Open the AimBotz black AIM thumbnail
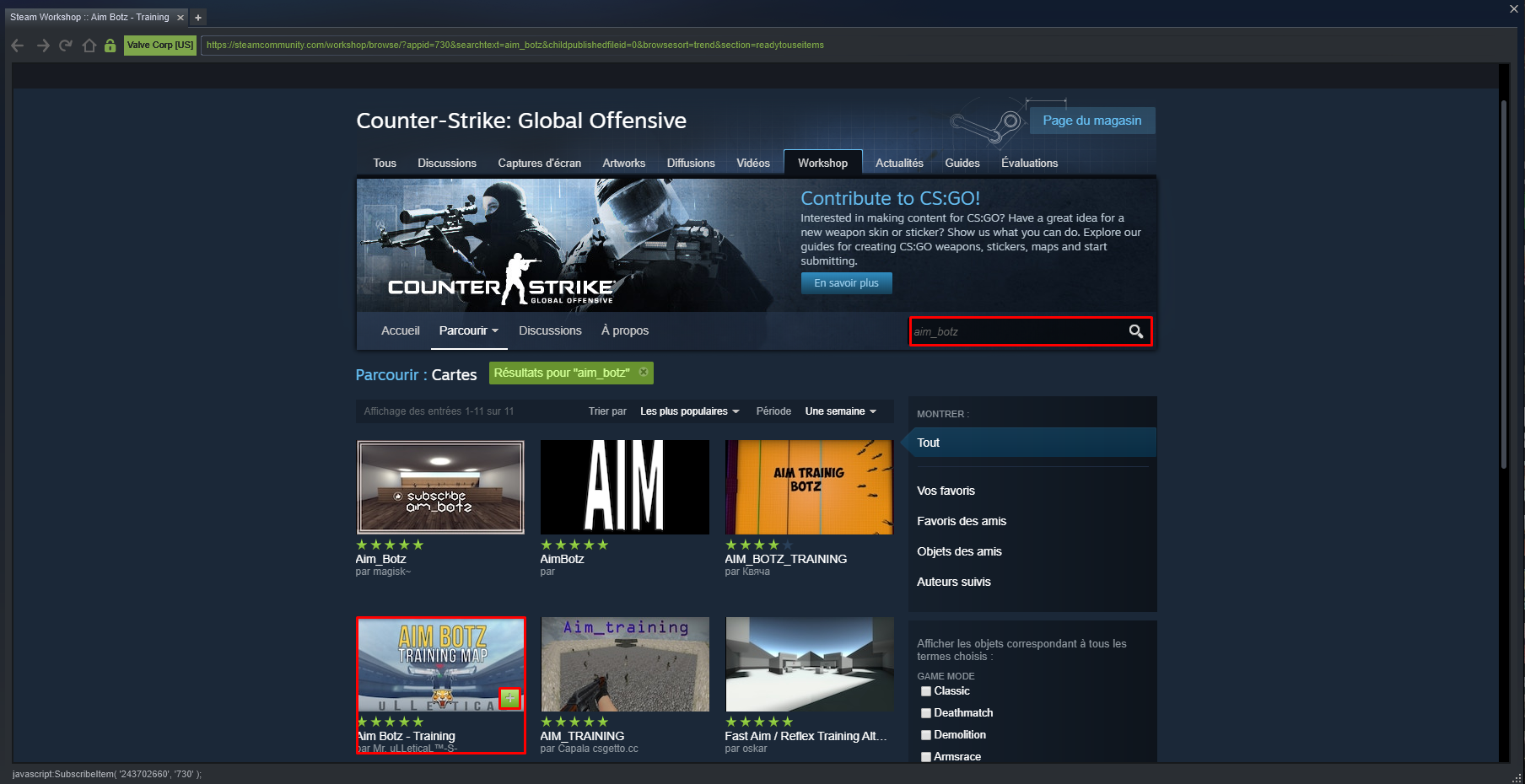This screenshot has height=784, width=1525. coord(625,487)
